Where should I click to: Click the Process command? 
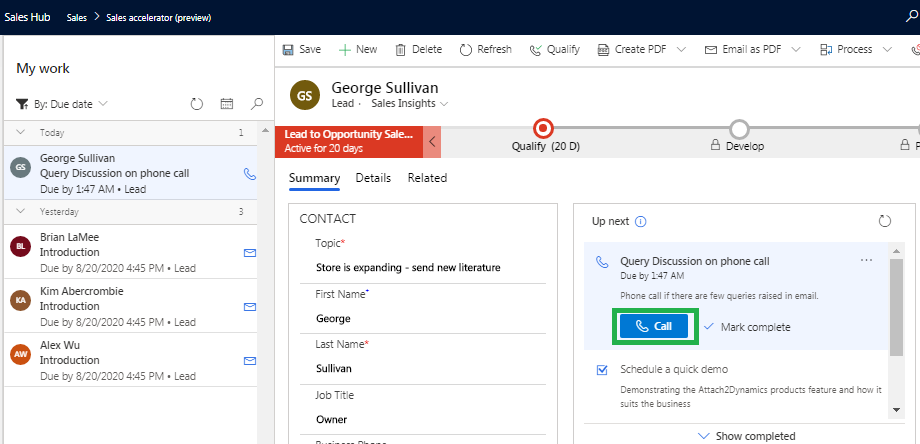pyautogui.click(x=846, y=49)
